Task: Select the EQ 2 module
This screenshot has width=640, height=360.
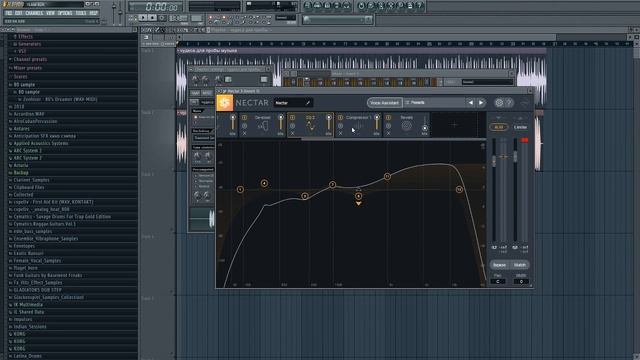Action: click(x=310, y=125)
